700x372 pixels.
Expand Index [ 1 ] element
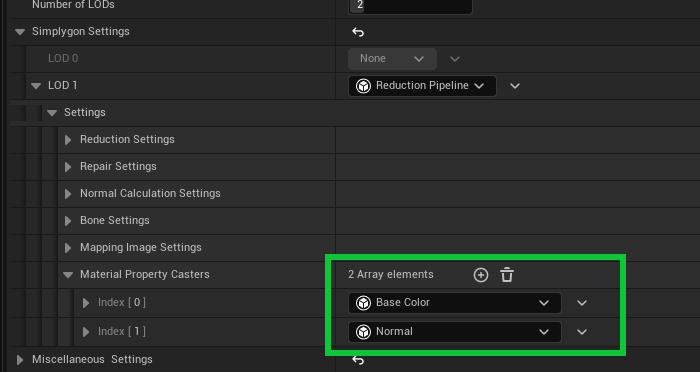86,332
